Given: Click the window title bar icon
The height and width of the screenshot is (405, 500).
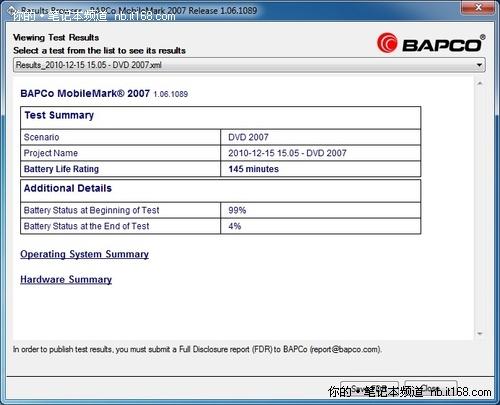Looking at the screenshot, I should (x=11, y=10).
